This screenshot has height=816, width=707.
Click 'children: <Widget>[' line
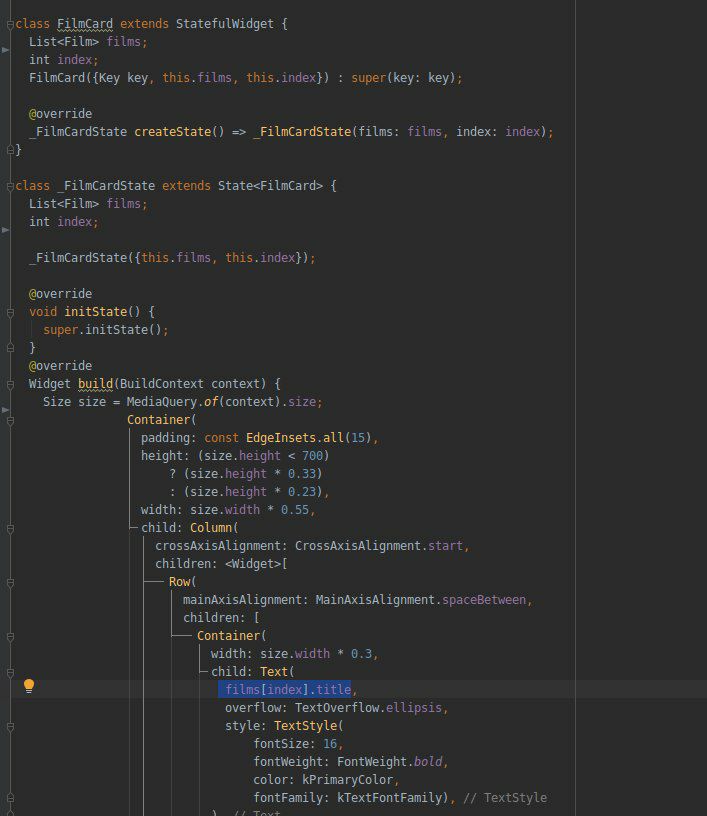tap(221, 564)
